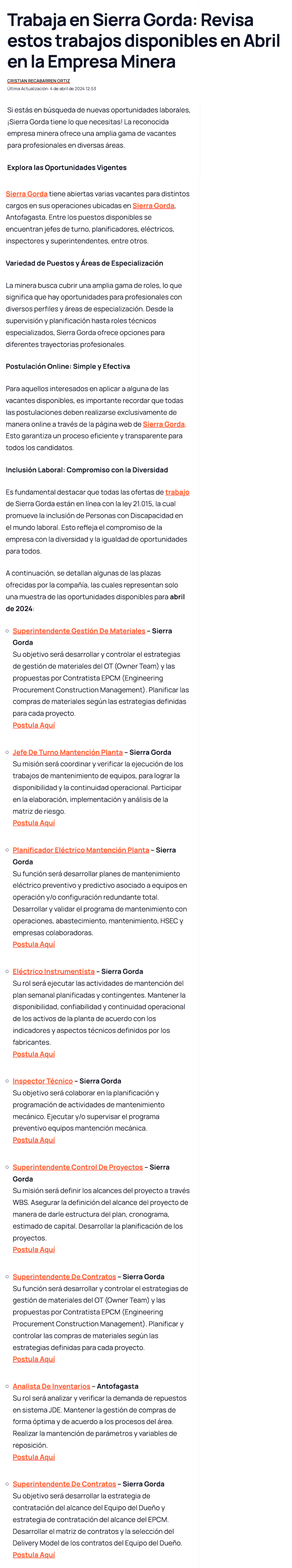Open Jefe De Turno Mantención Planta listing
Screen dimensions: 292x1568
[x=68, y=752]
